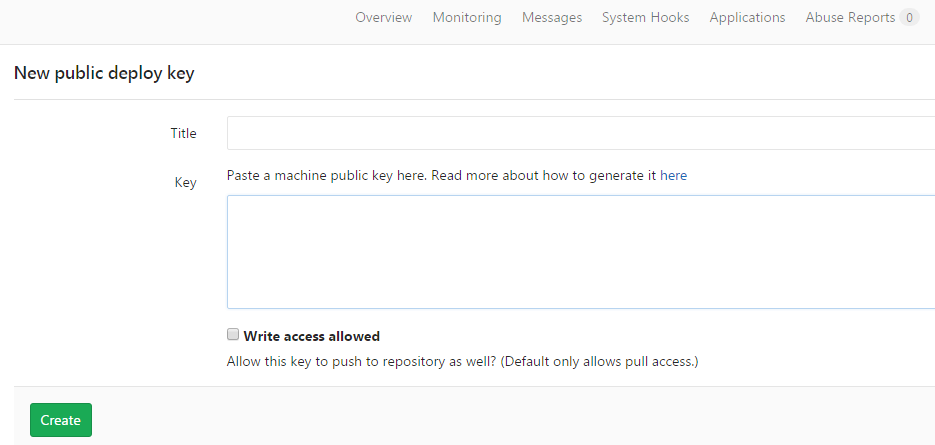
Task: Open the Abuse Reports tab
Action: pyautogui.click(x=850, y=17)
